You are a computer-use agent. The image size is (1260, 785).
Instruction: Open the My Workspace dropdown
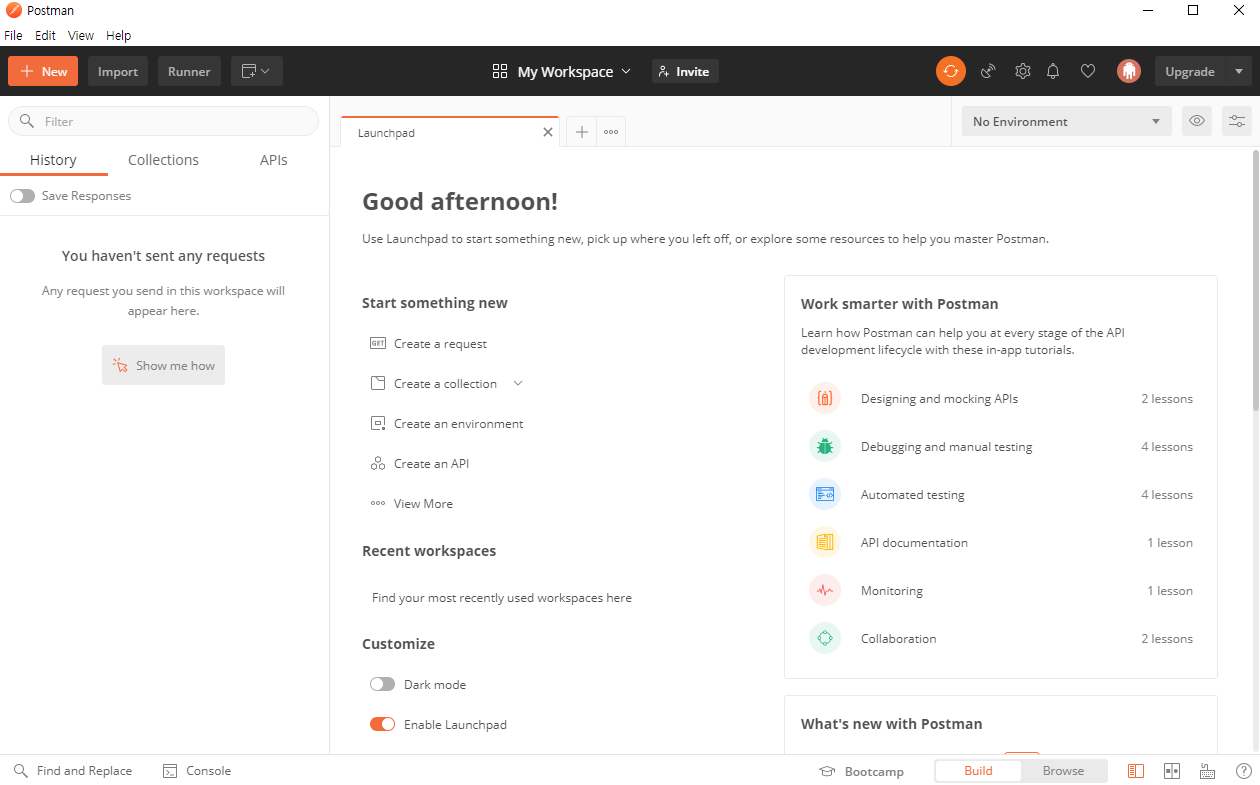point(562,71)
